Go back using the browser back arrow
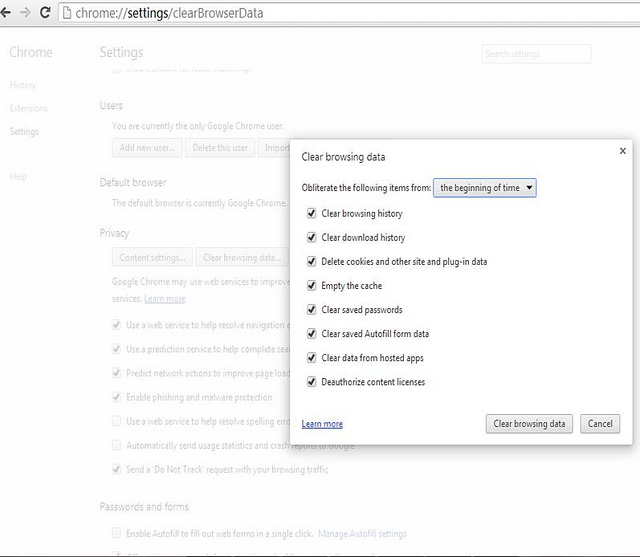Image resolution: width=640 pixels, height=557 pixels. point(5,13)
